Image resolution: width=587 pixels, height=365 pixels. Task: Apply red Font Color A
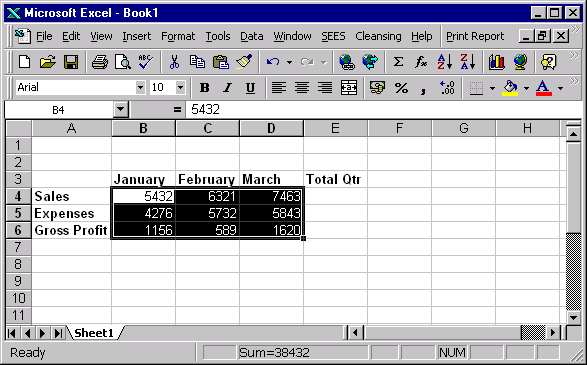[x=544, y=88]
